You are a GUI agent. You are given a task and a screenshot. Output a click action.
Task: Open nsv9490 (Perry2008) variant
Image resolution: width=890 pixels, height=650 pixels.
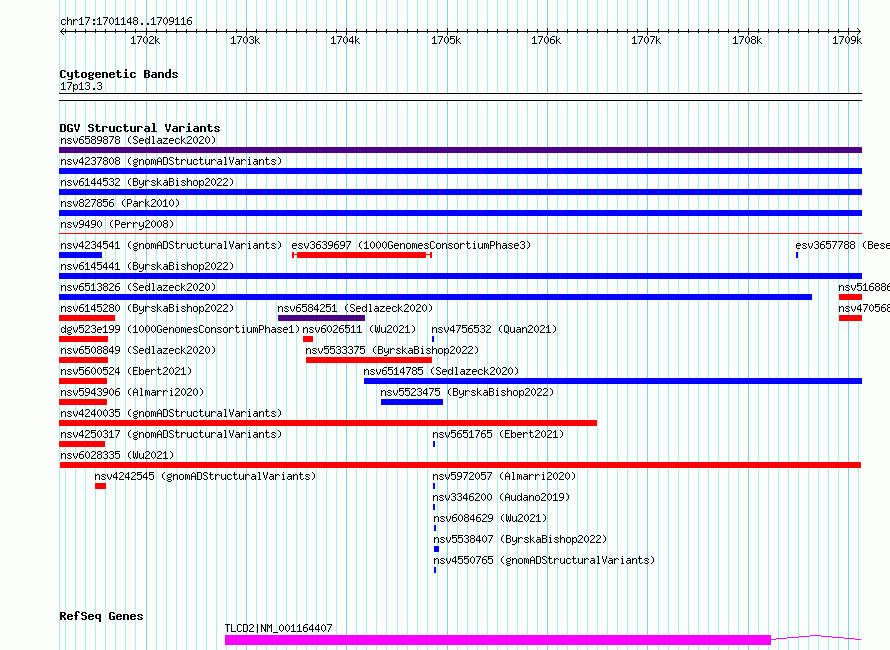coord(117,224)
